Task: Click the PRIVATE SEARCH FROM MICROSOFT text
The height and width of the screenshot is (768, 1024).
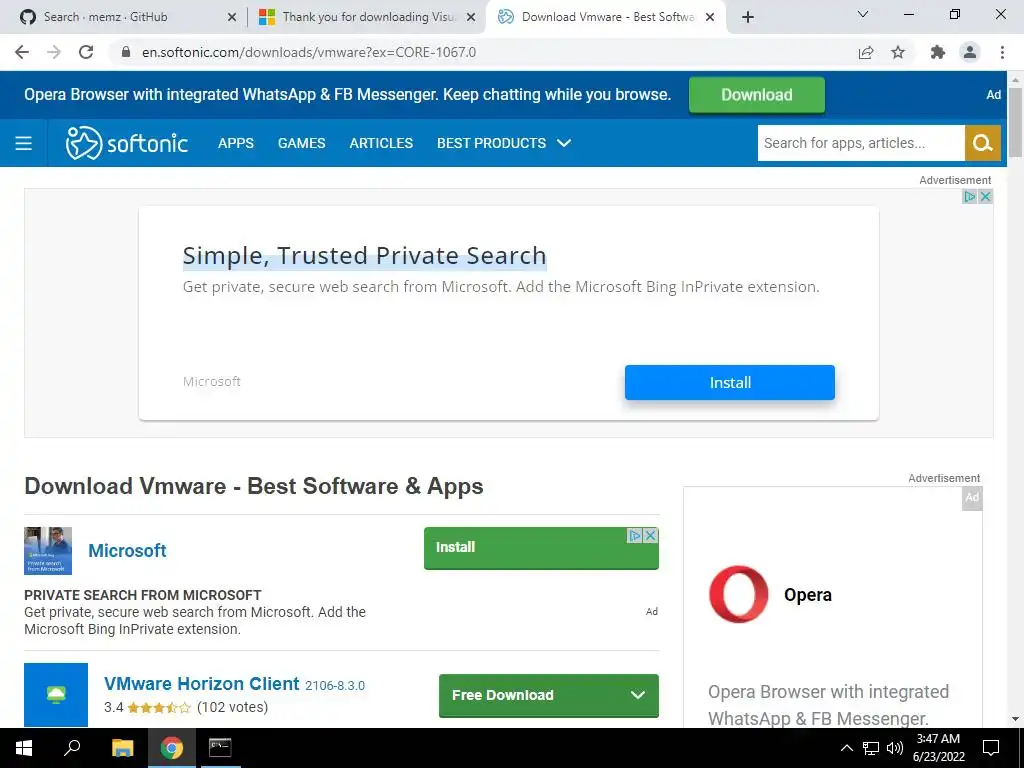Action: coord(142,595)
